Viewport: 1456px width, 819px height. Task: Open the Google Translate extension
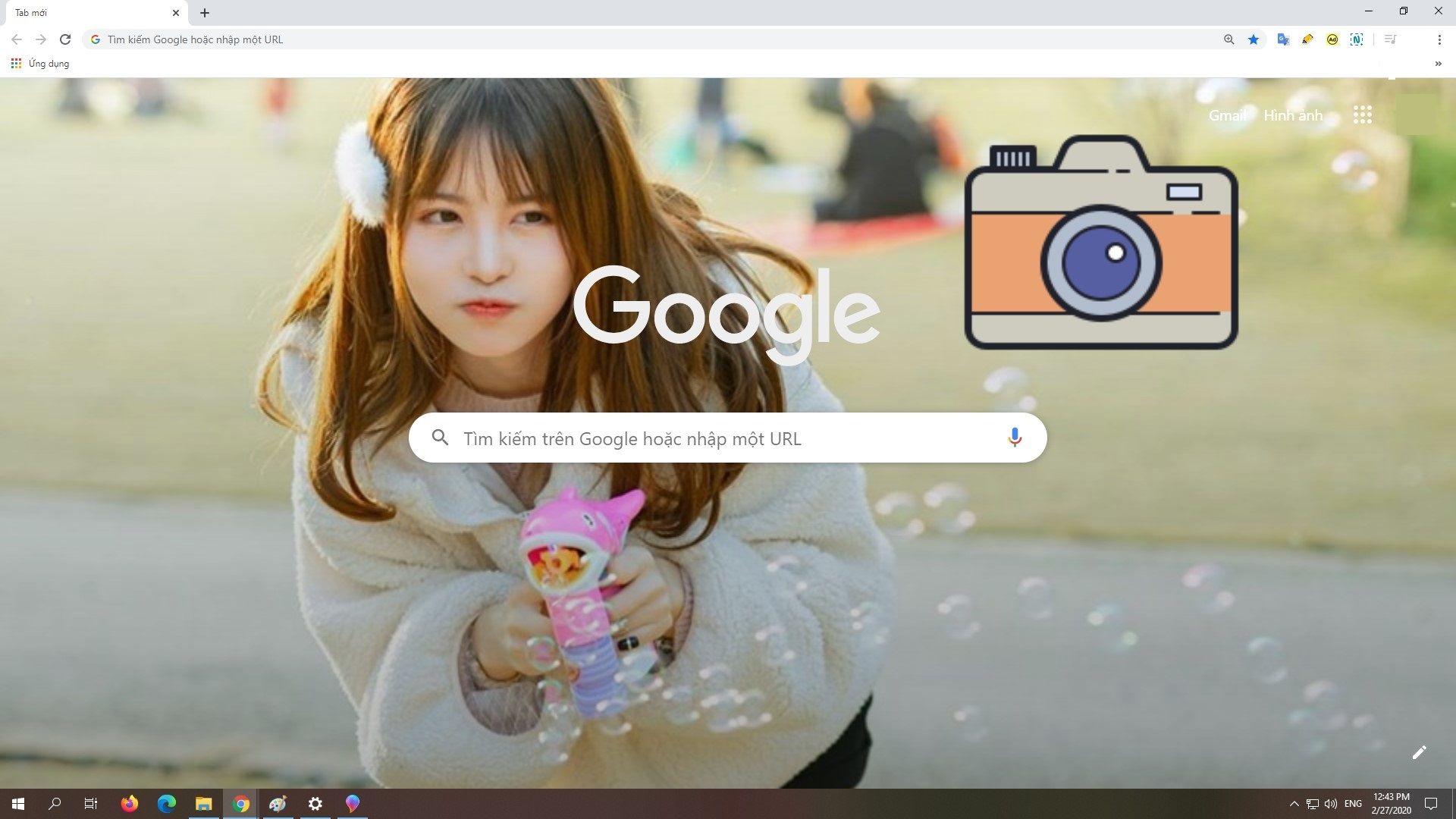point(1282,39)
